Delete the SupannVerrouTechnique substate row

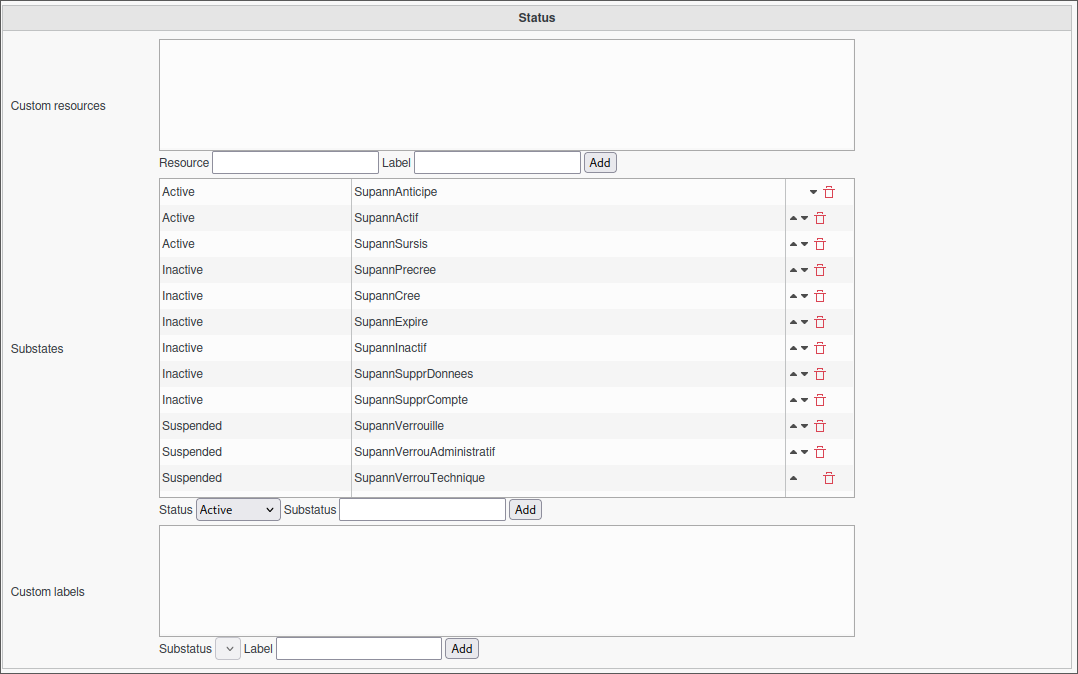[828, 478]
